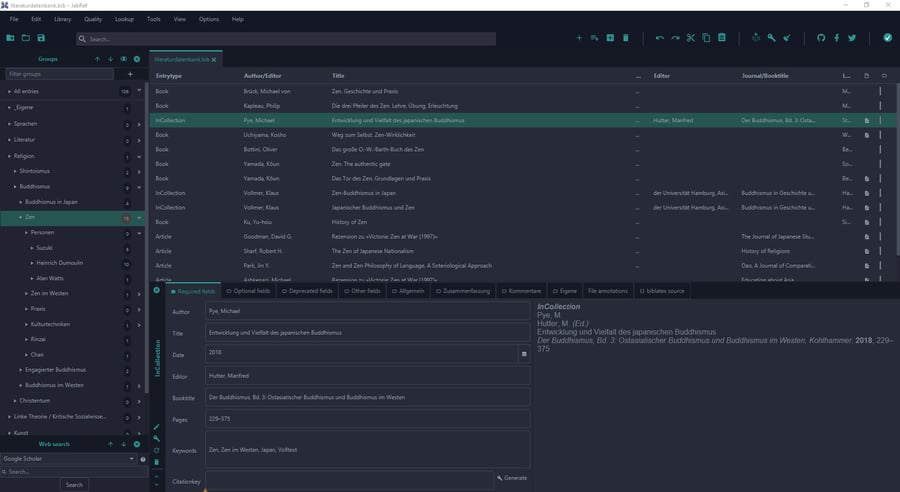Delete the entry with the toolbar trash icon
The width and height of the screenshot is (900, 492).
click(626, 38)
